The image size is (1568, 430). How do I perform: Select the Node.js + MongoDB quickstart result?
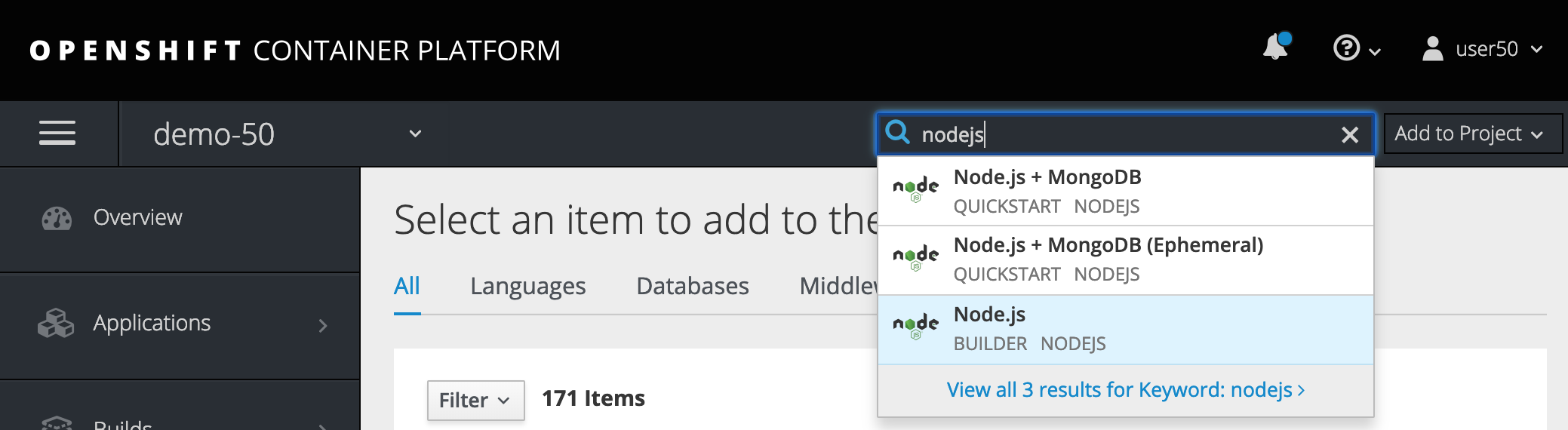click(1125, 191)
